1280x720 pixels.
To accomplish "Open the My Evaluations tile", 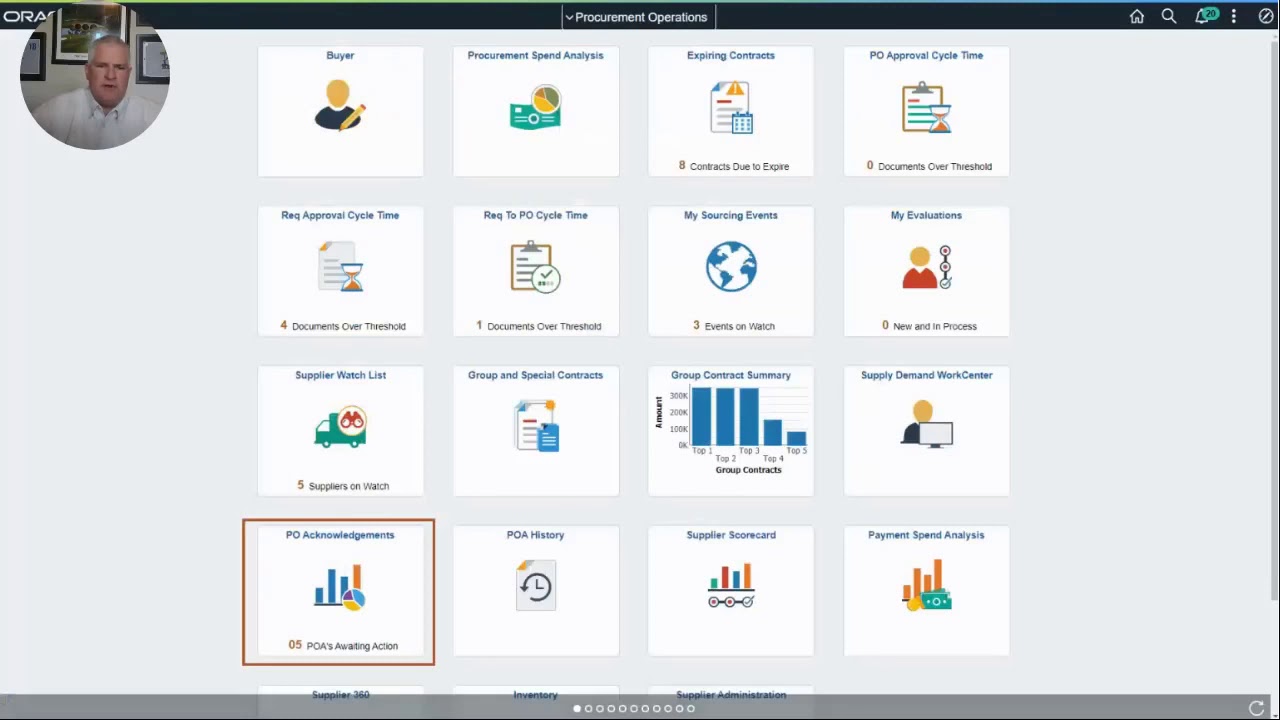I will [x=926, y=271].
